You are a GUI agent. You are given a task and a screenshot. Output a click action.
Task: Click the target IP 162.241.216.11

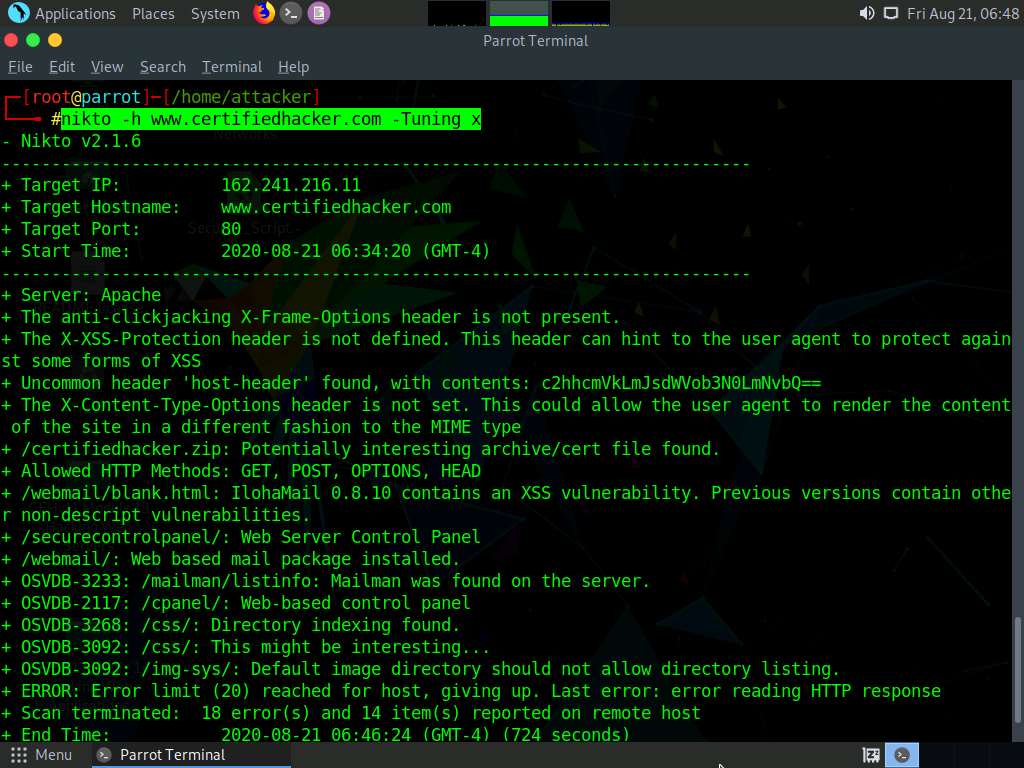[291, 185]
